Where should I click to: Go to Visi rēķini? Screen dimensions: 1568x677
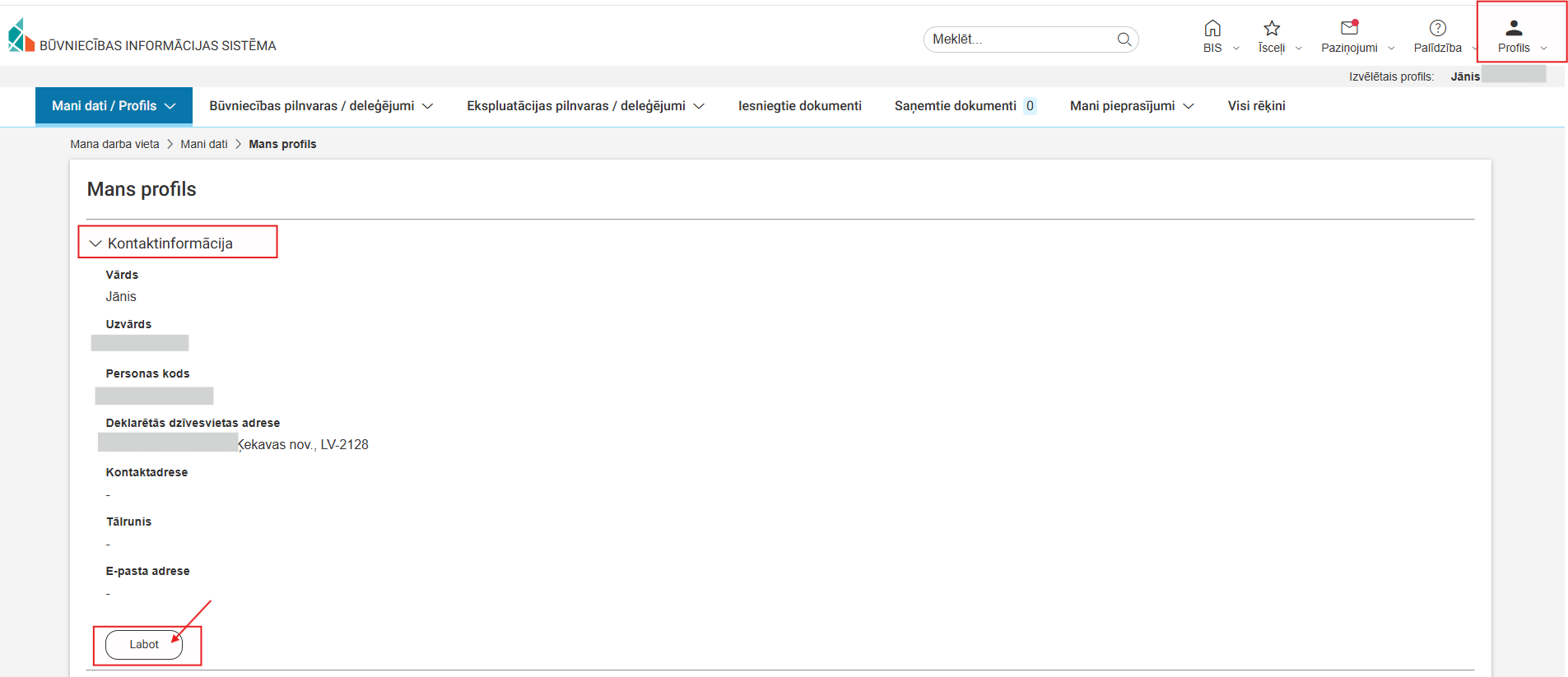pos(1256,106)
